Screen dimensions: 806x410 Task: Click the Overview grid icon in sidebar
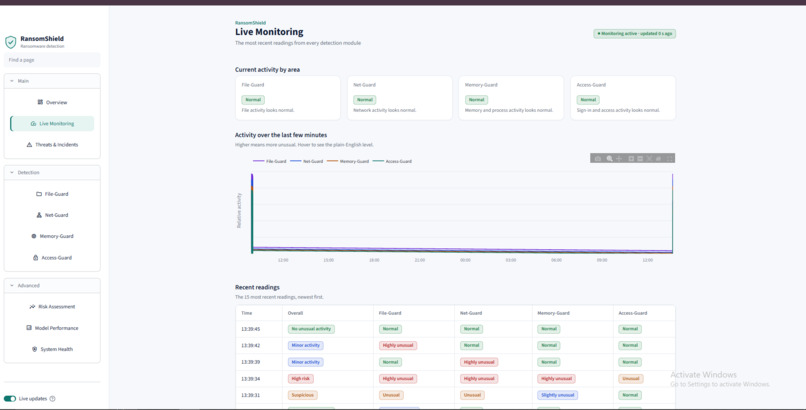coord(40,102)
